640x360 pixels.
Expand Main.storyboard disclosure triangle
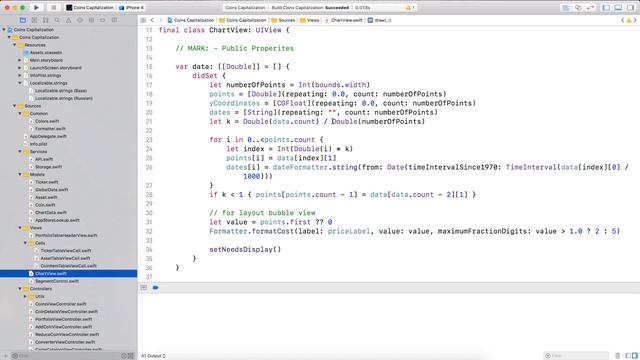tap(20, 60)
